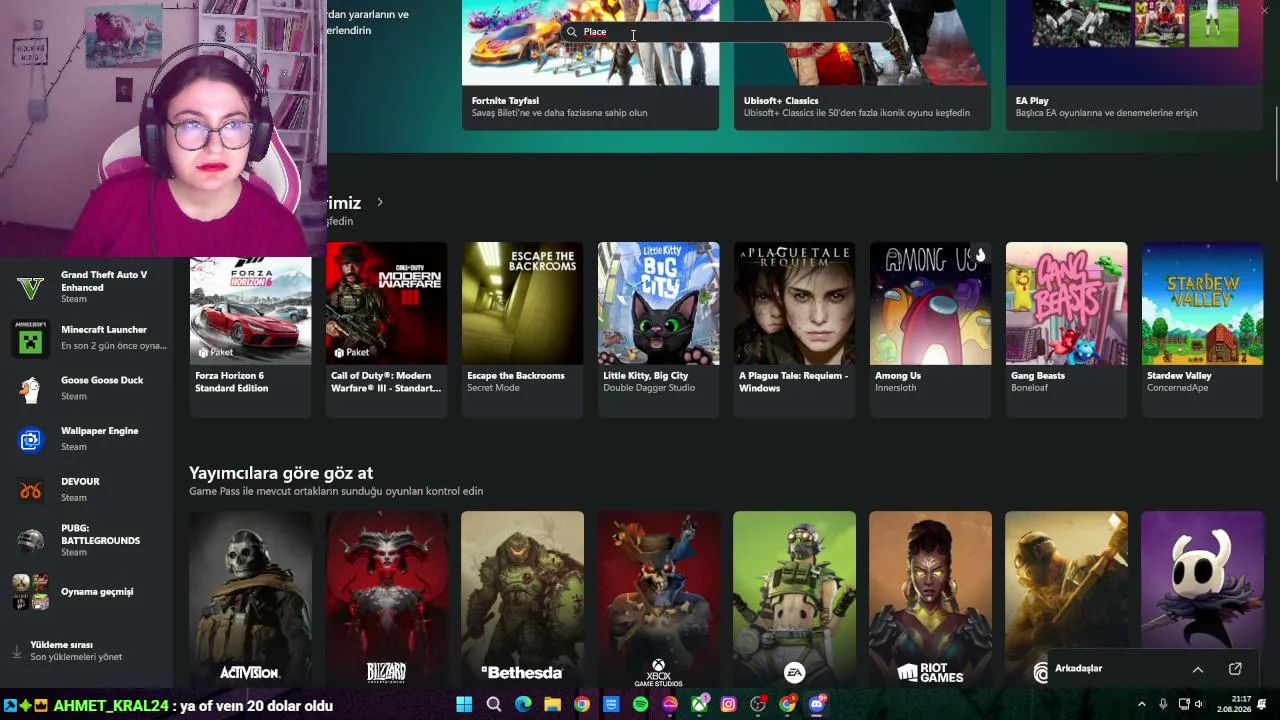
Task: Click the 'Boneloaf' developer name
Action: coord(1029,388)
